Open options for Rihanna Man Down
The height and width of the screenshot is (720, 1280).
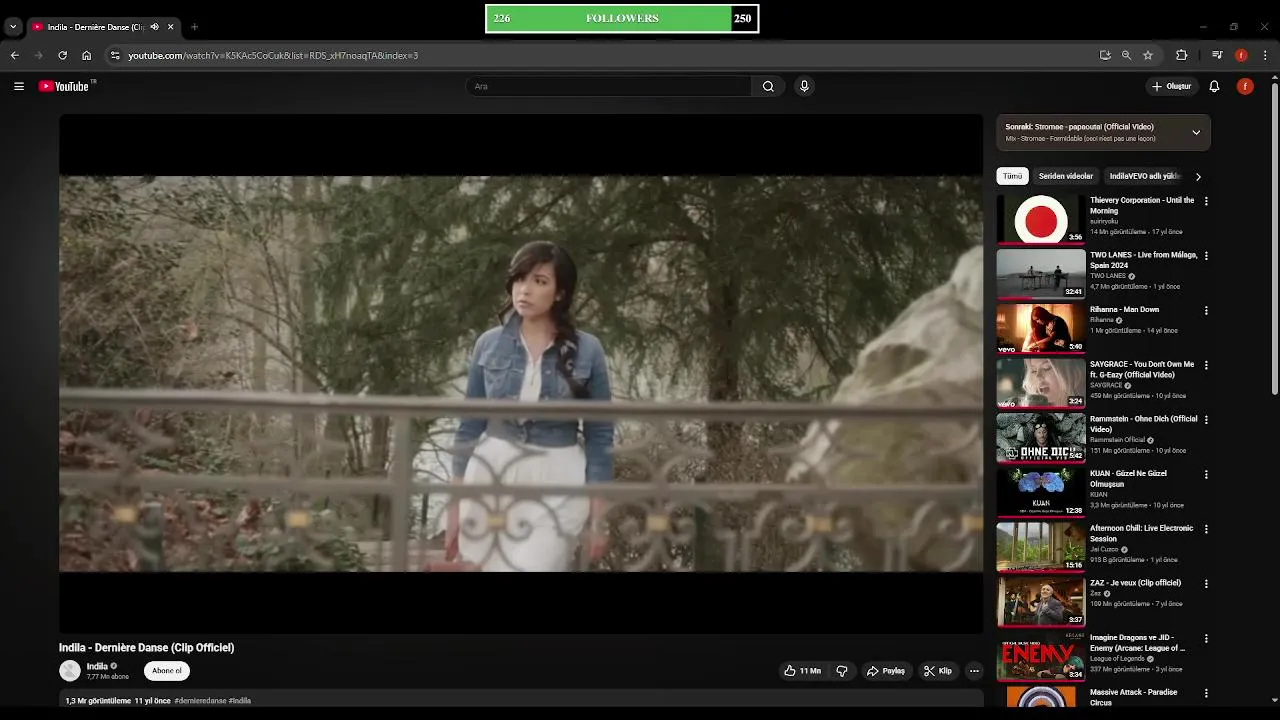(1206, 311)
